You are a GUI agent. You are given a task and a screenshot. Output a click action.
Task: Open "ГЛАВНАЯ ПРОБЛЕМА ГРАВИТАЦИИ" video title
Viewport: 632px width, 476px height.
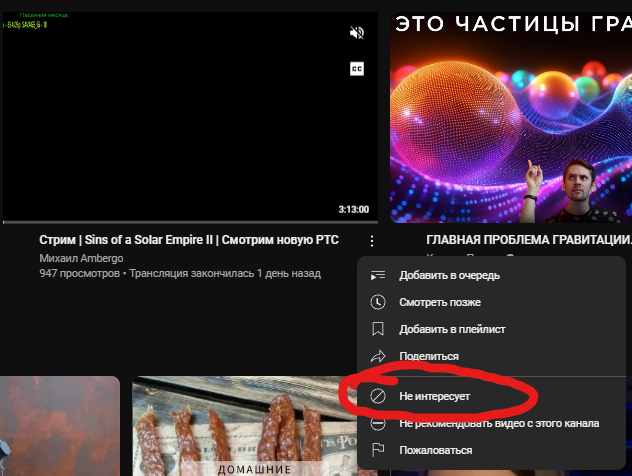[529, 240]
